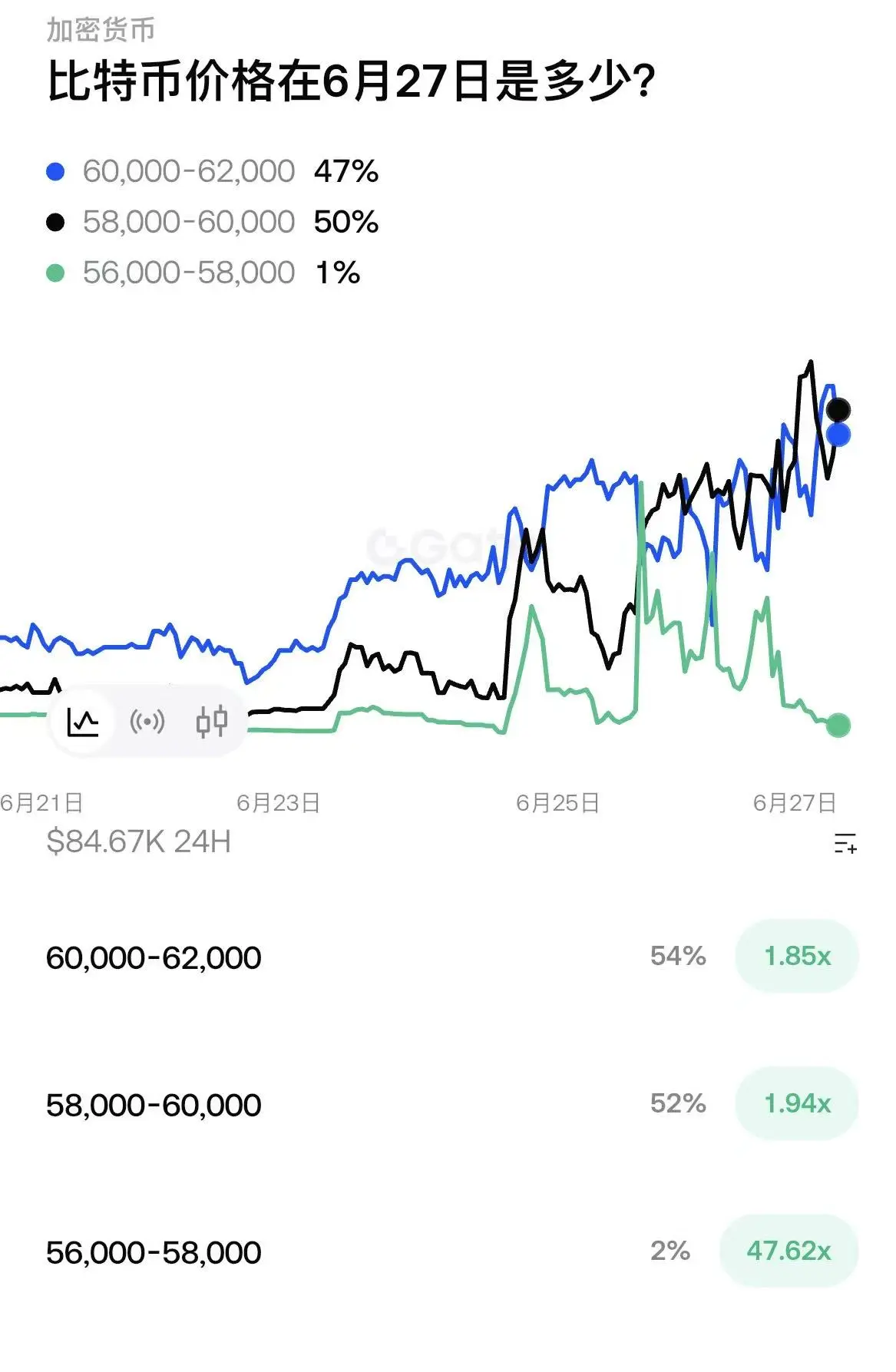Select the 6月25日 date marker on axis
Image resolution: width=896 pixels, height=1372 pixels.
coord(557,803)
